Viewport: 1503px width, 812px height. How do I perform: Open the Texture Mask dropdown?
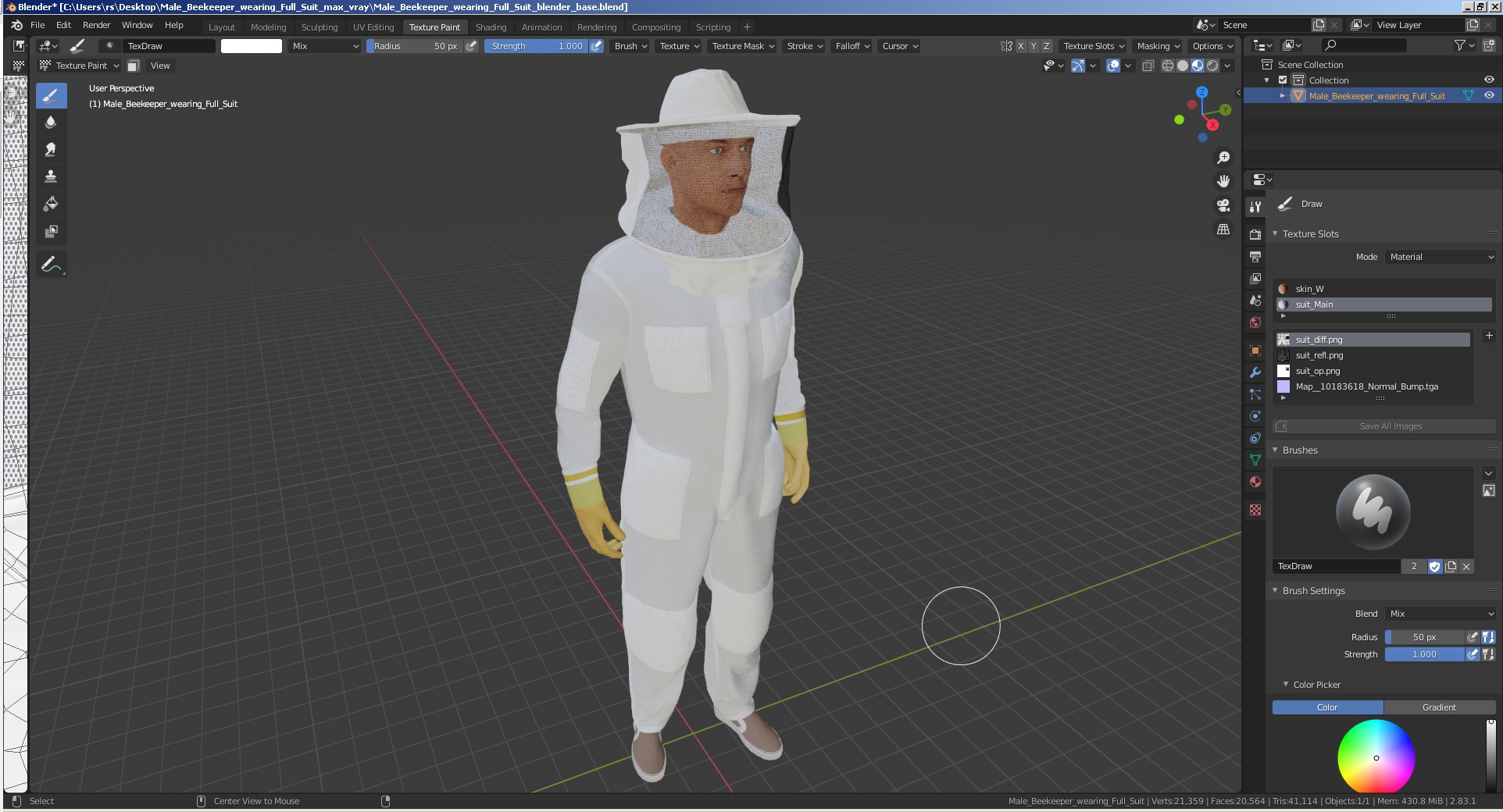[x=743, y=46]
